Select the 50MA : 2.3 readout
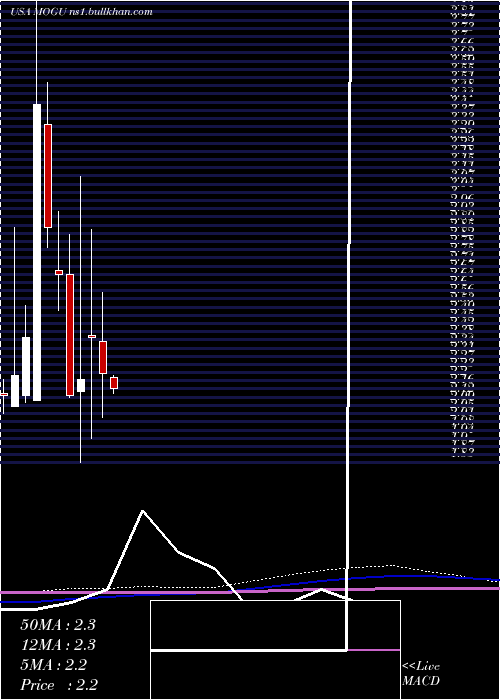 point(58,625)
